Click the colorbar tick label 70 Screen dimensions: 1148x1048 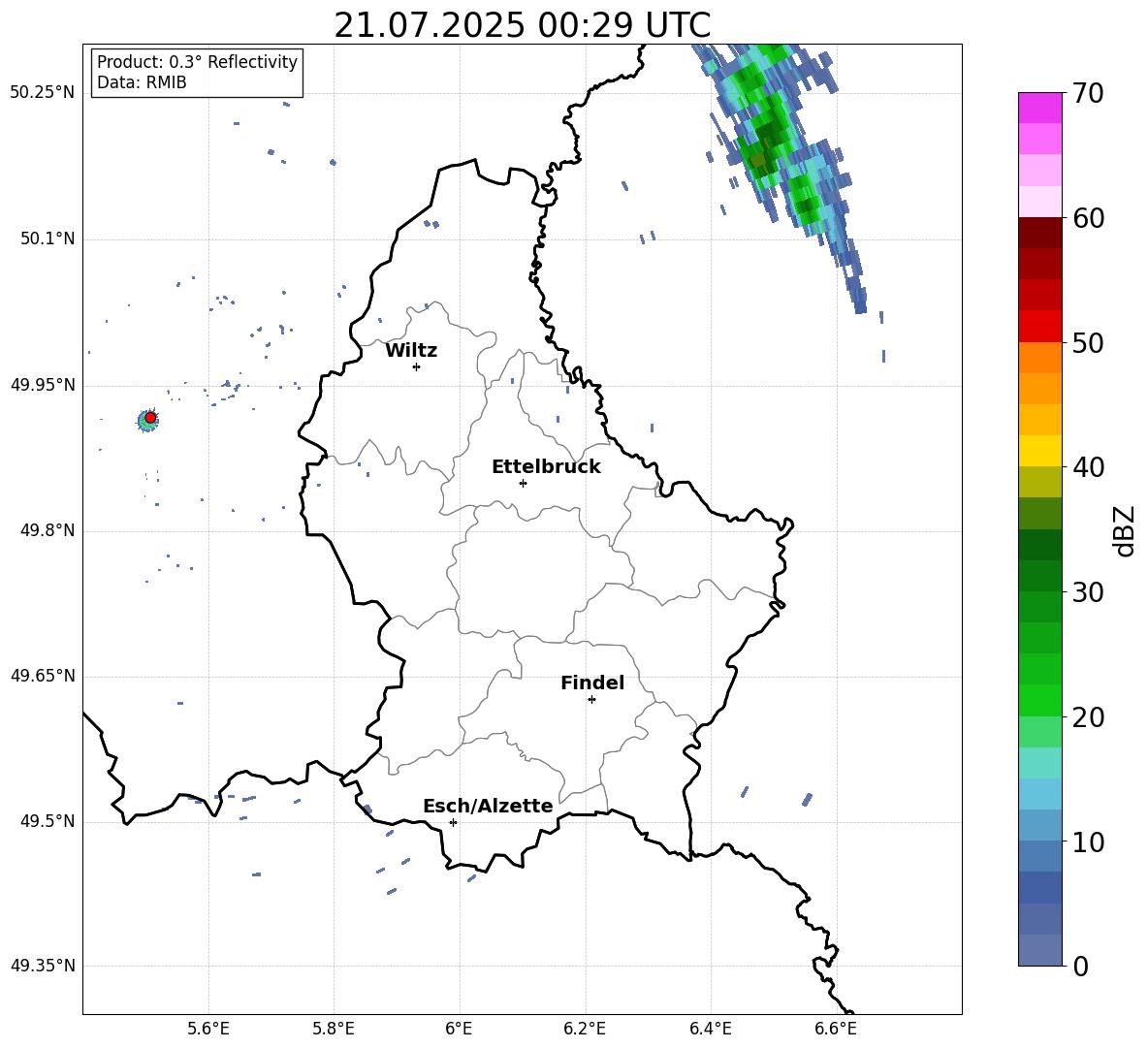pos(1088,94)
